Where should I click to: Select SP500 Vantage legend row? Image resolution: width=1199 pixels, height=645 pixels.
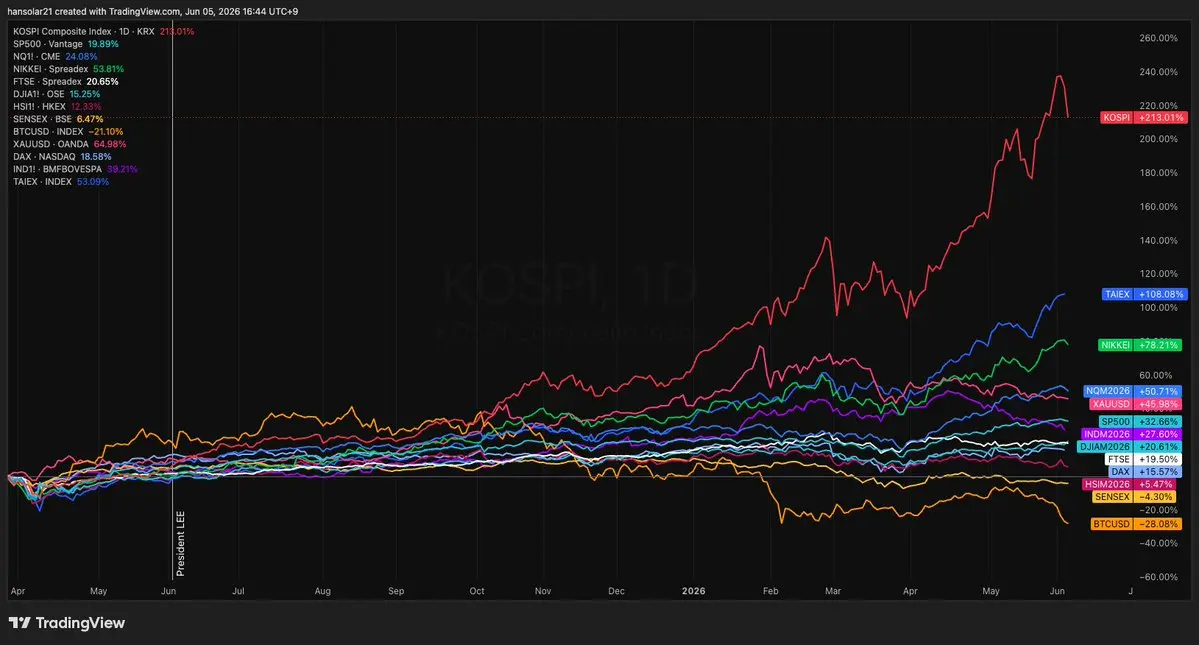click(x=66, y=44)
